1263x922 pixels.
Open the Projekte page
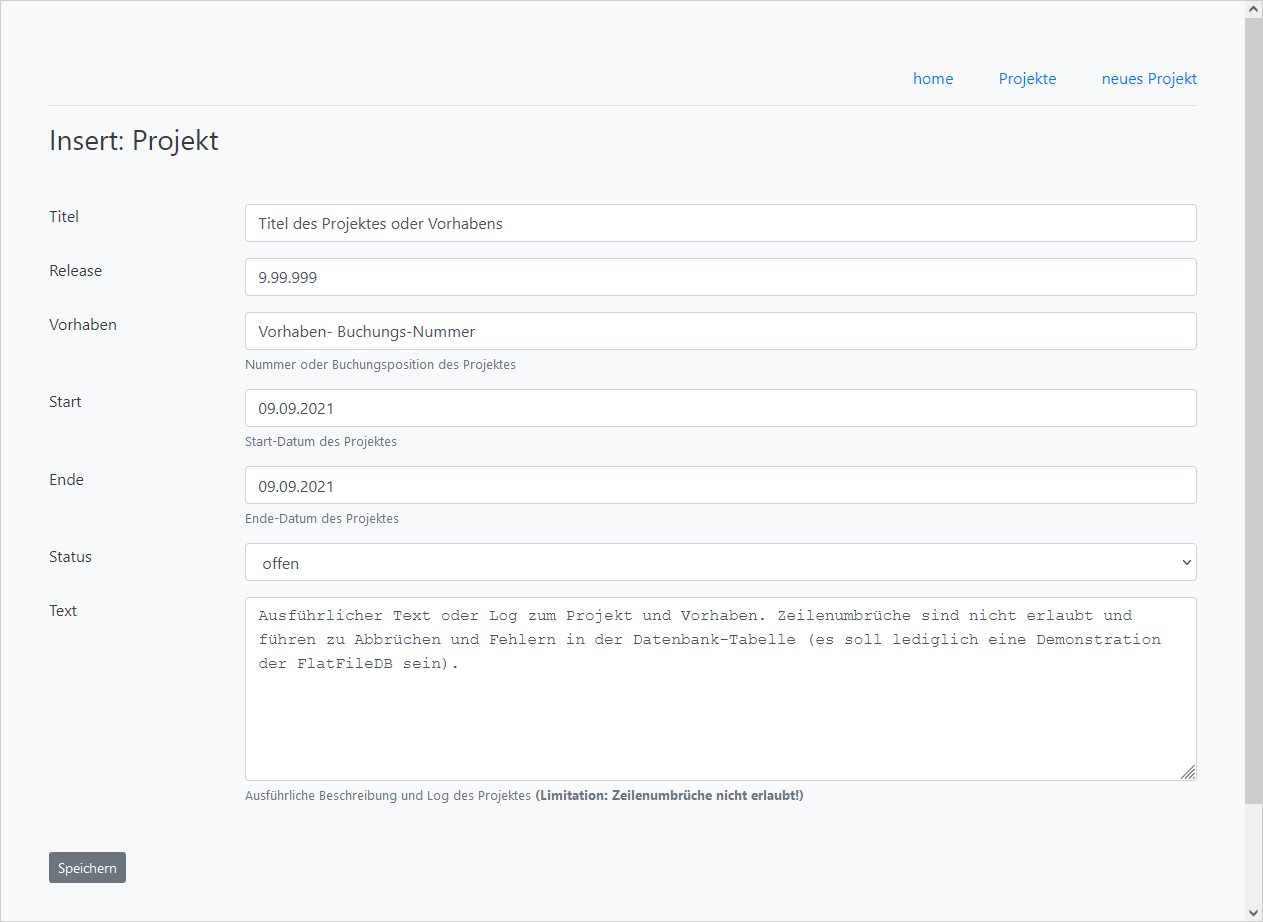coord(1027,78)
